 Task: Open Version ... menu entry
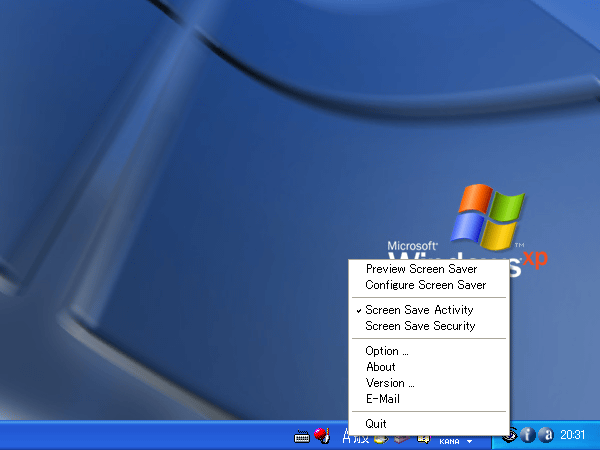point(429,383)
